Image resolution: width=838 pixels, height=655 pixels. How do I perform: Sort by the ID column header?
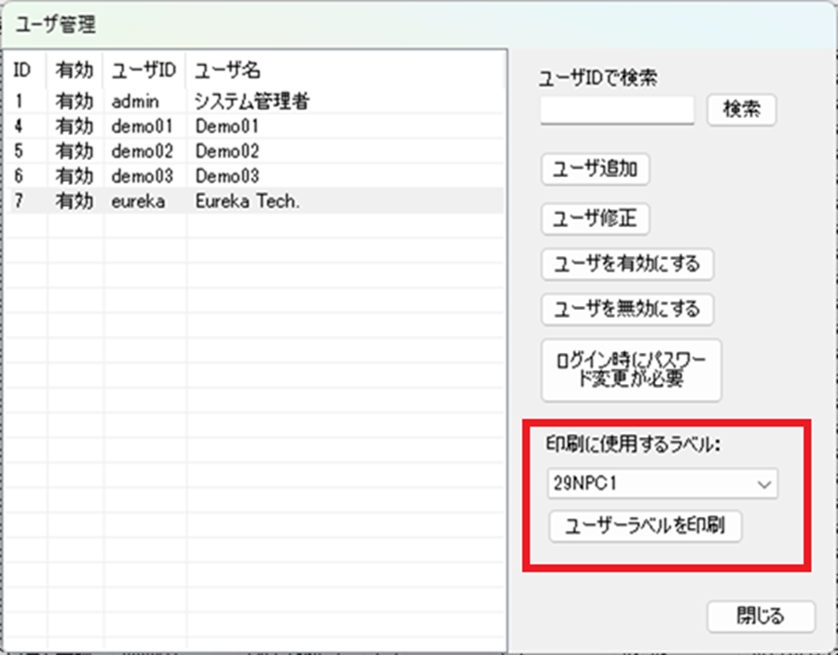[23, 71]
